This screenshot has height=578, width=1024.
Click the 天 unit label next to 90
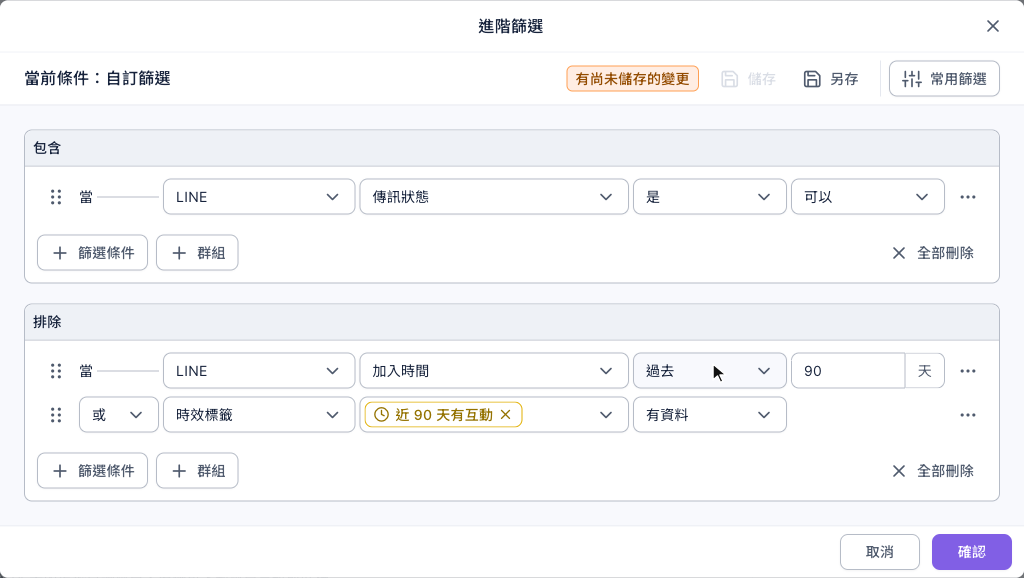pos(925,370)
